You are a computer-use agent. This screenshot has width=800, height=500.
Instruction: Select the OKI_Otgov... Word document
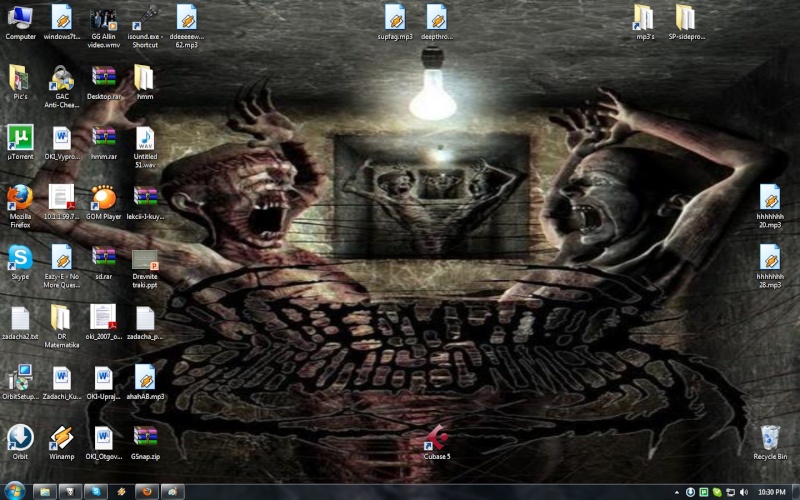104,442
